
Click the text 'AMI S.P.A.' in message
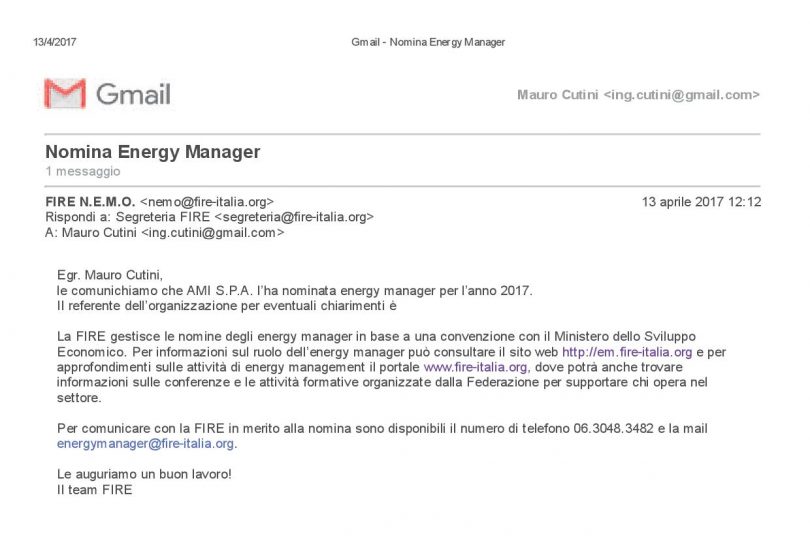pos(220,291)
